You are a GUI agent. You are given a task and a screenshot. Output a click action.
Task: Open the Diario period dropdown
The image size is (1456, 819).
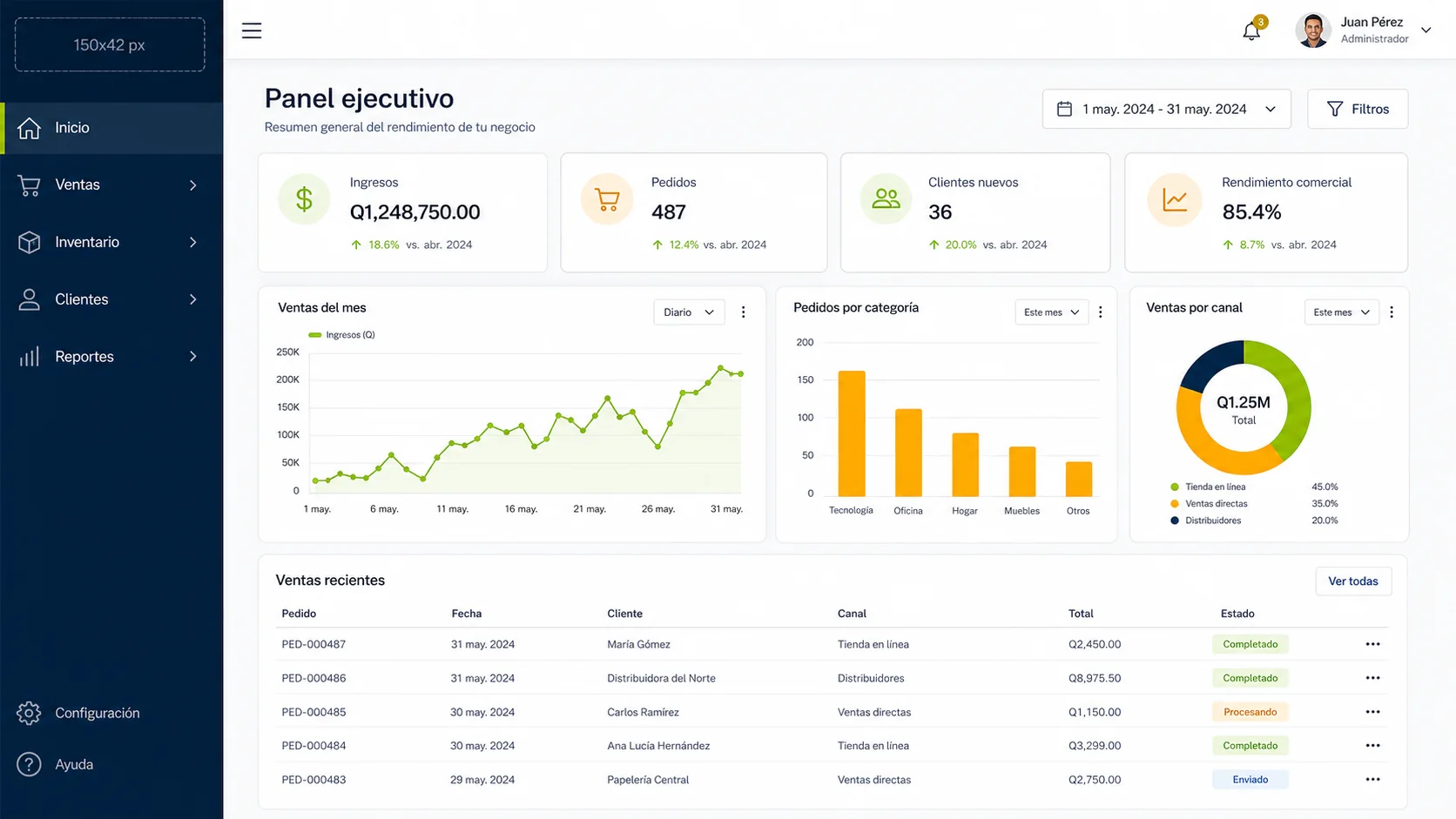pyautogui.click(x=689, y=312)
